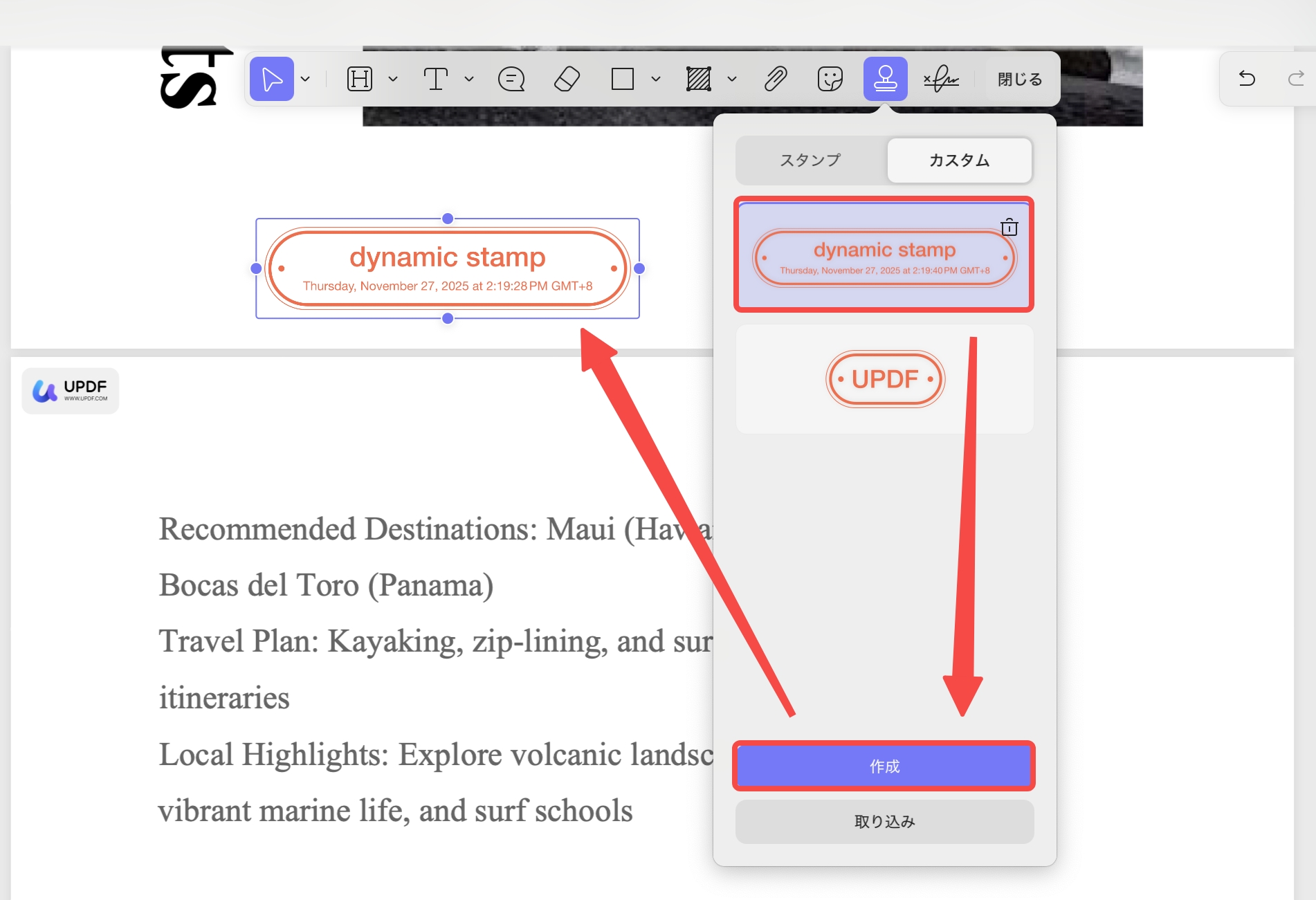Select dynamic stamp thumbnail in panel
The image size is (1316, 900).
884,255
